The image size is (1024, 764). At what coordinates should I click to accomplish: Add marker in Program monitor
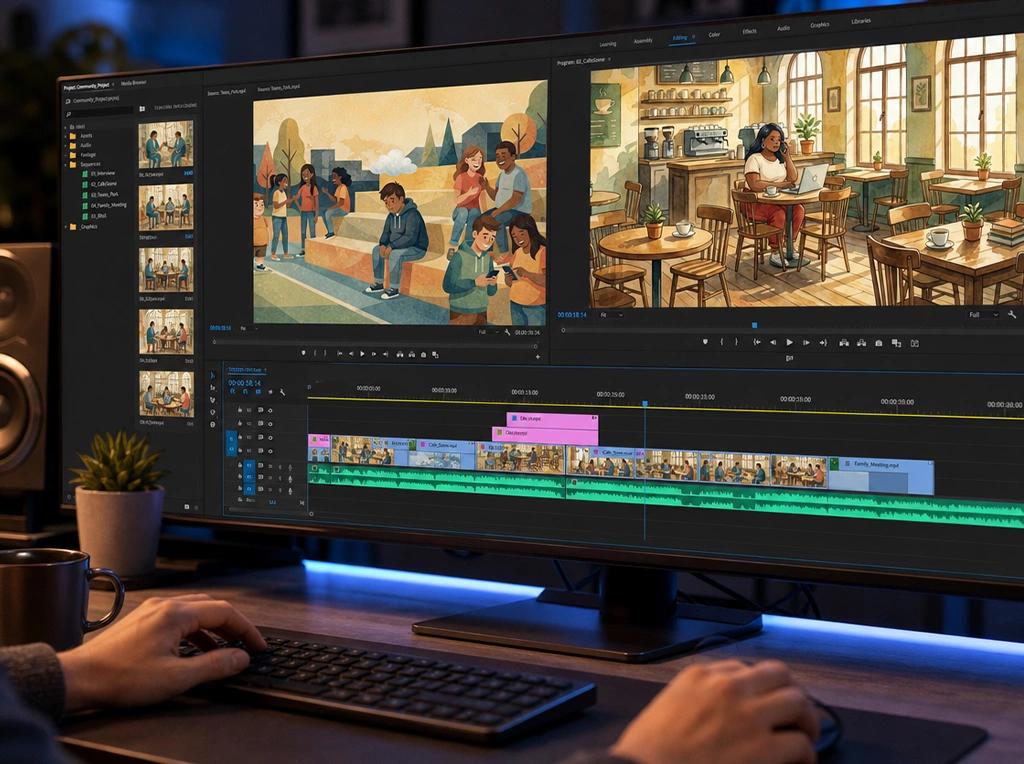click(x=705, y=342)
